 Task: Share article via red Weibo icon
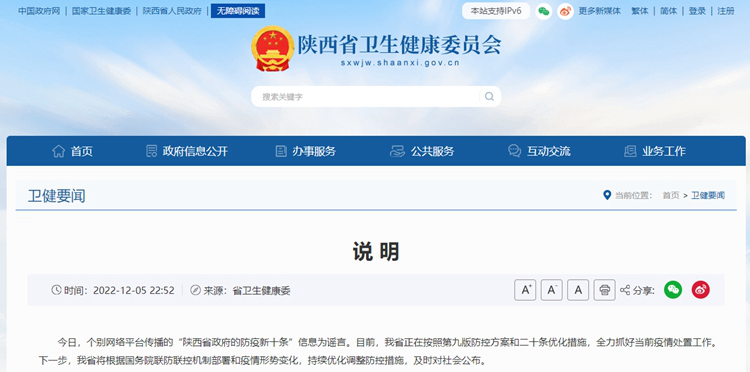click(x=700, y=290)
